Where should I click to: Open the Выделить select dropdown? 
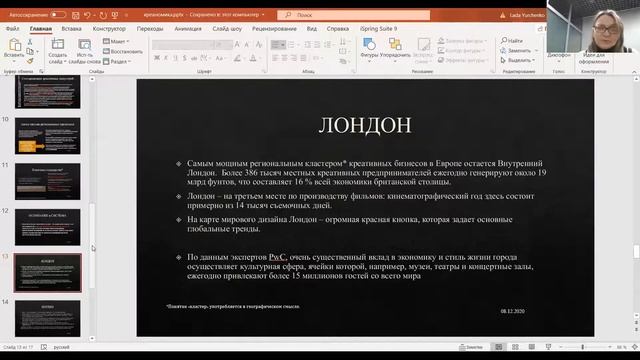coord(518,60)
